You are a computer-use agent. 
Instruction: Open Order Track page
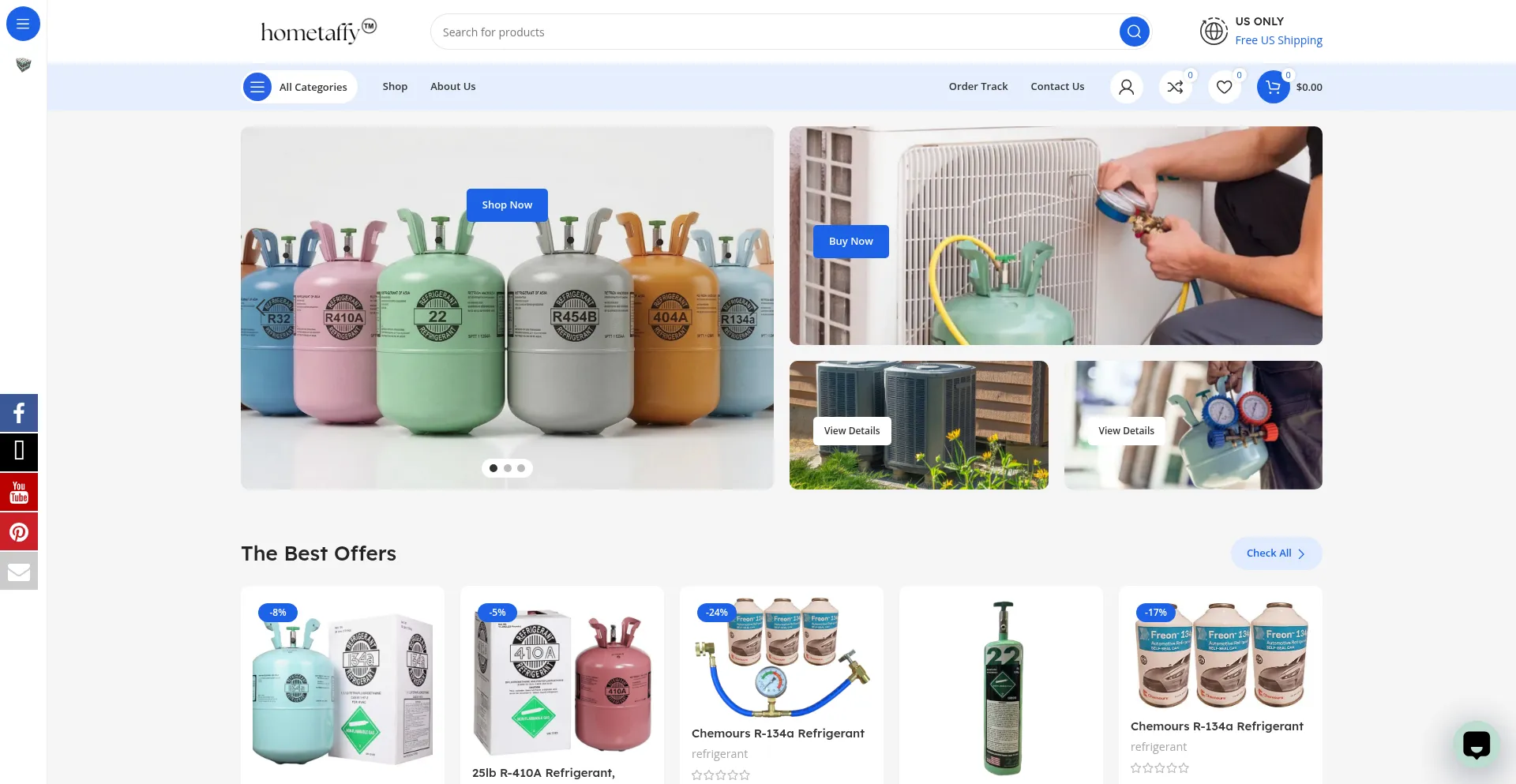click(978, 87)
